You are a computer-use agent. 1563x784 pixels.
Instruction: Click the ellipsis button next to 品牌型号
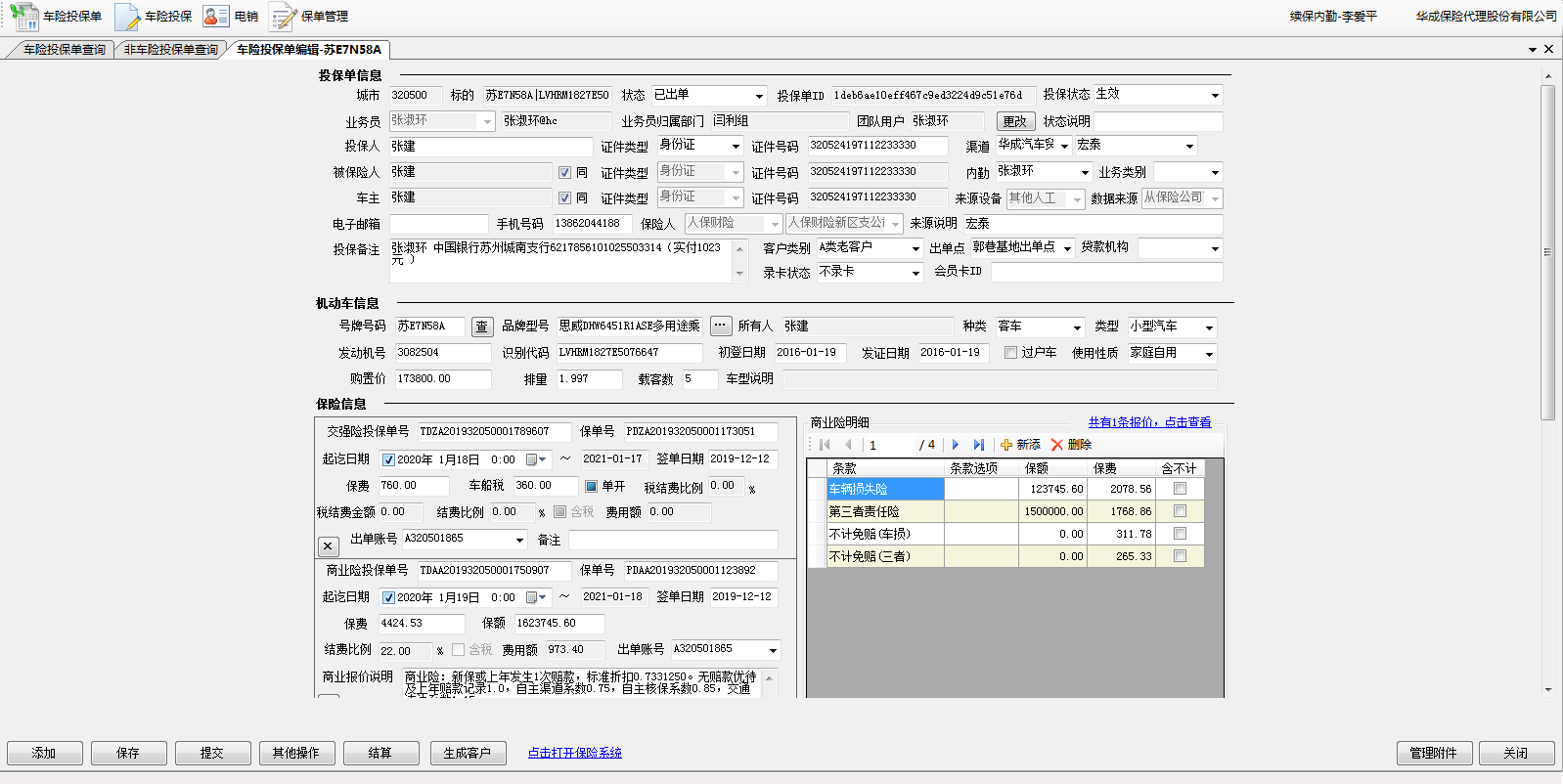pos(720,326)
